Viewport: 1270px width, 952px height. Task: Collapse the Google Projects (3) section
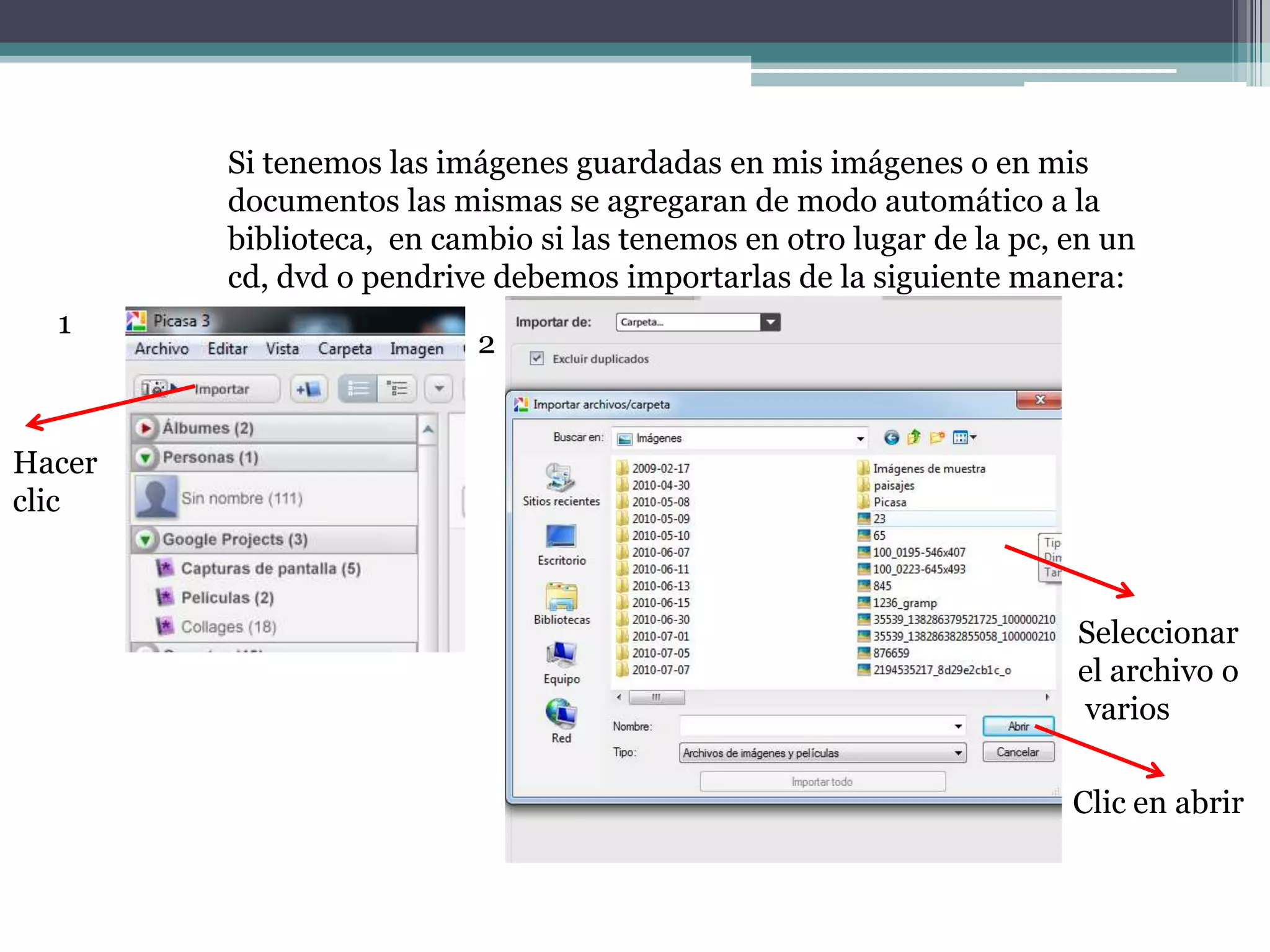coord(145,539)
